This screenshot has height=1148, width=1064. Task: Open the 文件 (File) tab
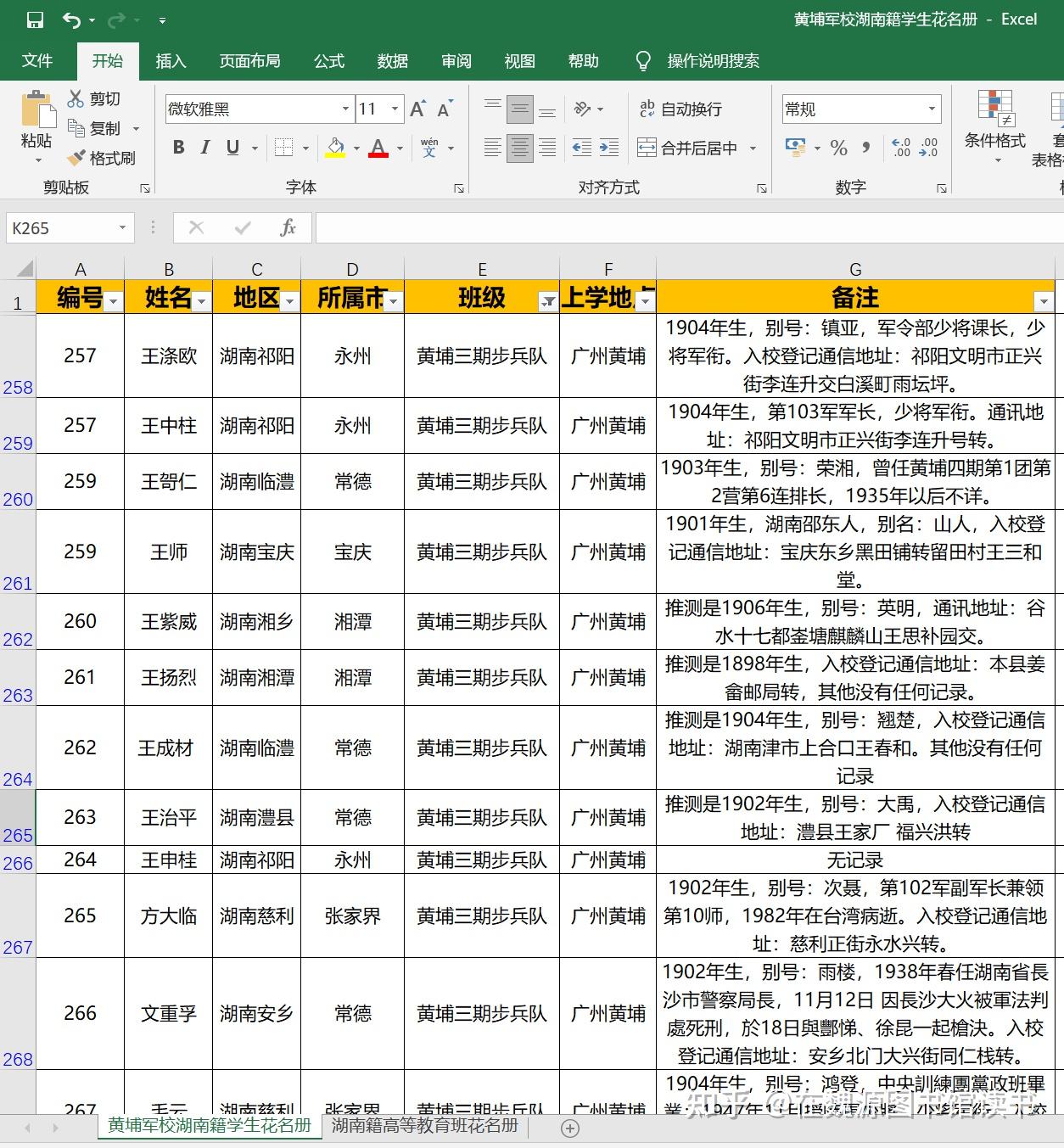click(37, 60)
